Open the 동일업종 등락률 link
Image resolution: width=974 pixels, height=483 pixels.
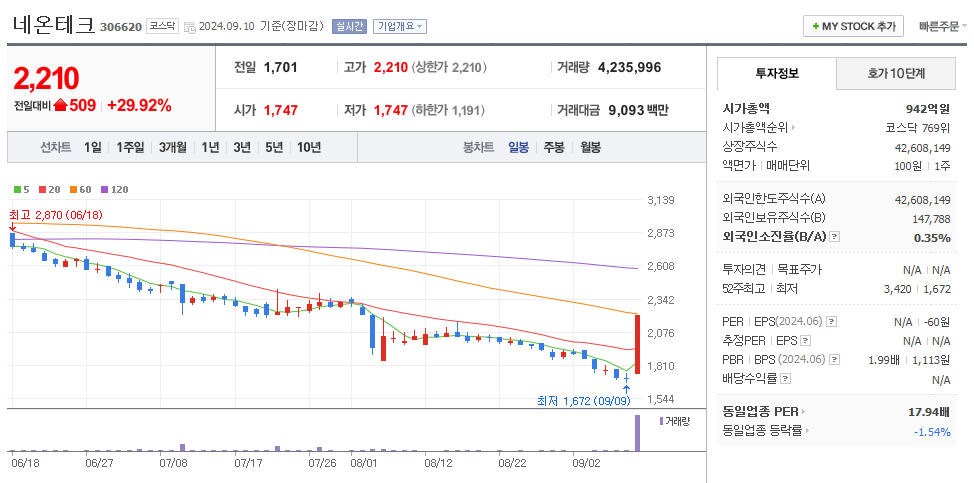763,430
